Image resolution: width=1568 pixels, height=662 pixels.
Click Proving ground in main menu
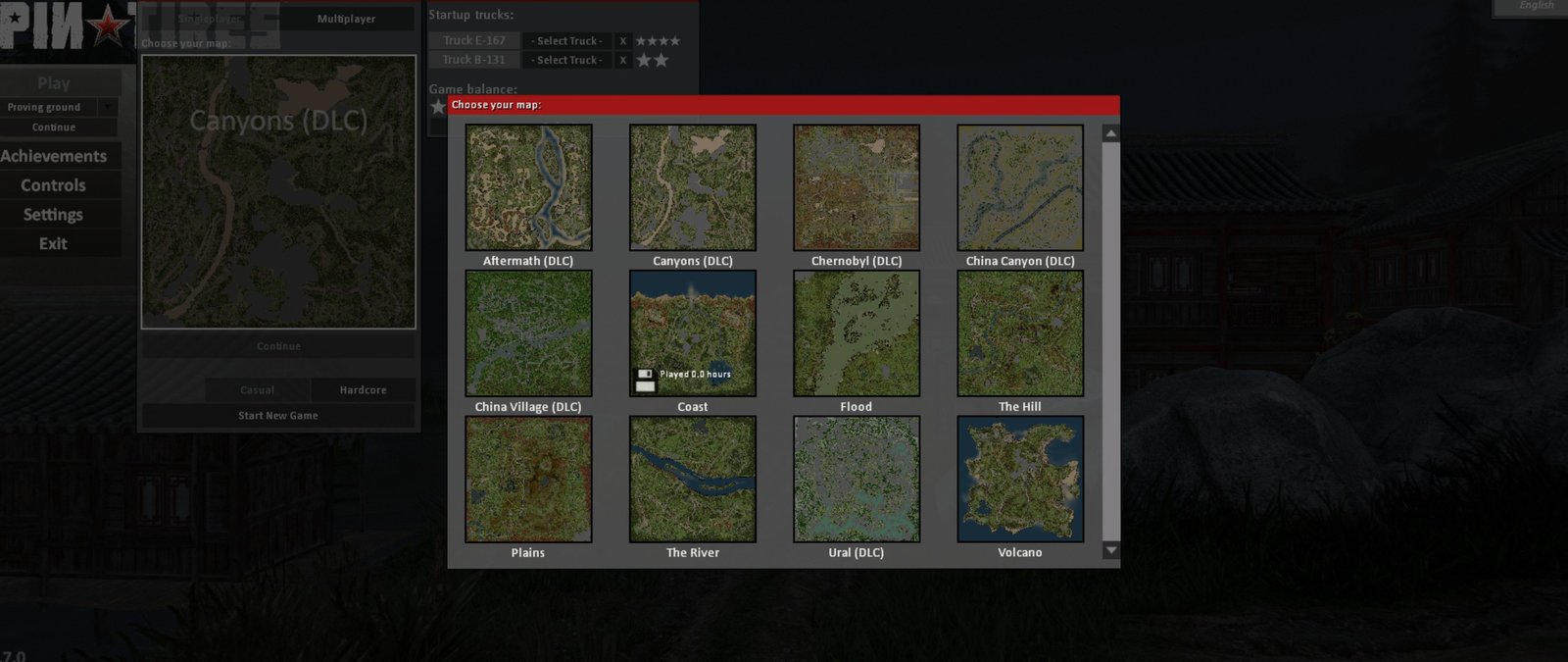point(44,107)
